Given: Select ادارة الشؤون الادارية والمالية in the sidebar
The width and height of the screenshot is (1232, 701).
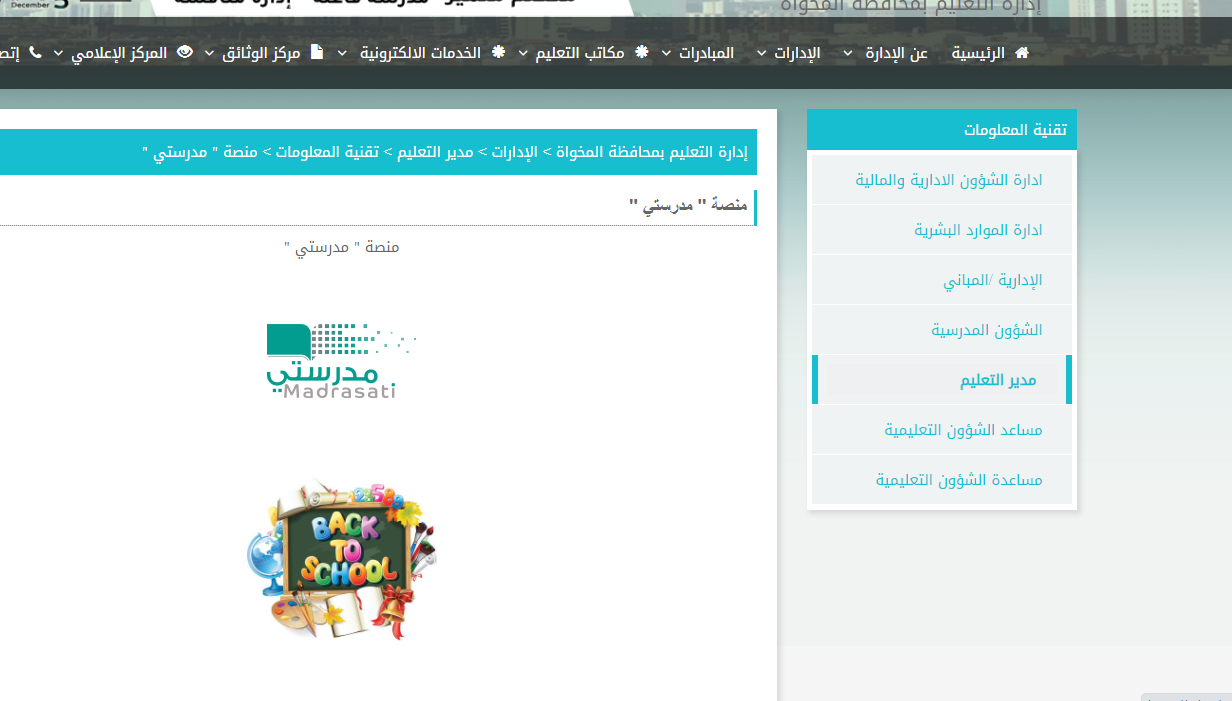Looking at the screenshot, I should coord(942,180).
